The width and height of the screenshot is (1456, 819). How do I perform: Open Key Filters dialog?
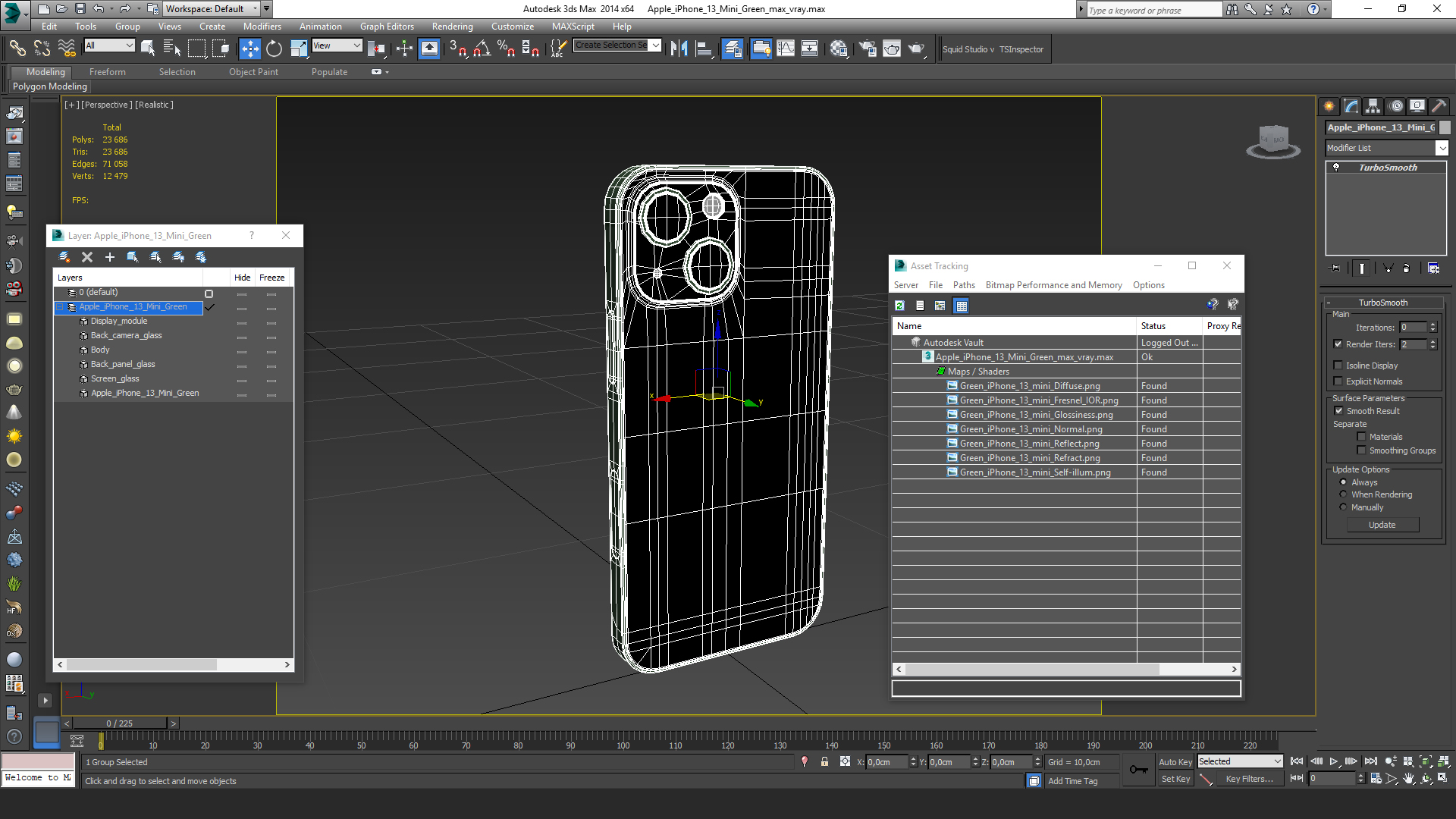(1249, 779)
